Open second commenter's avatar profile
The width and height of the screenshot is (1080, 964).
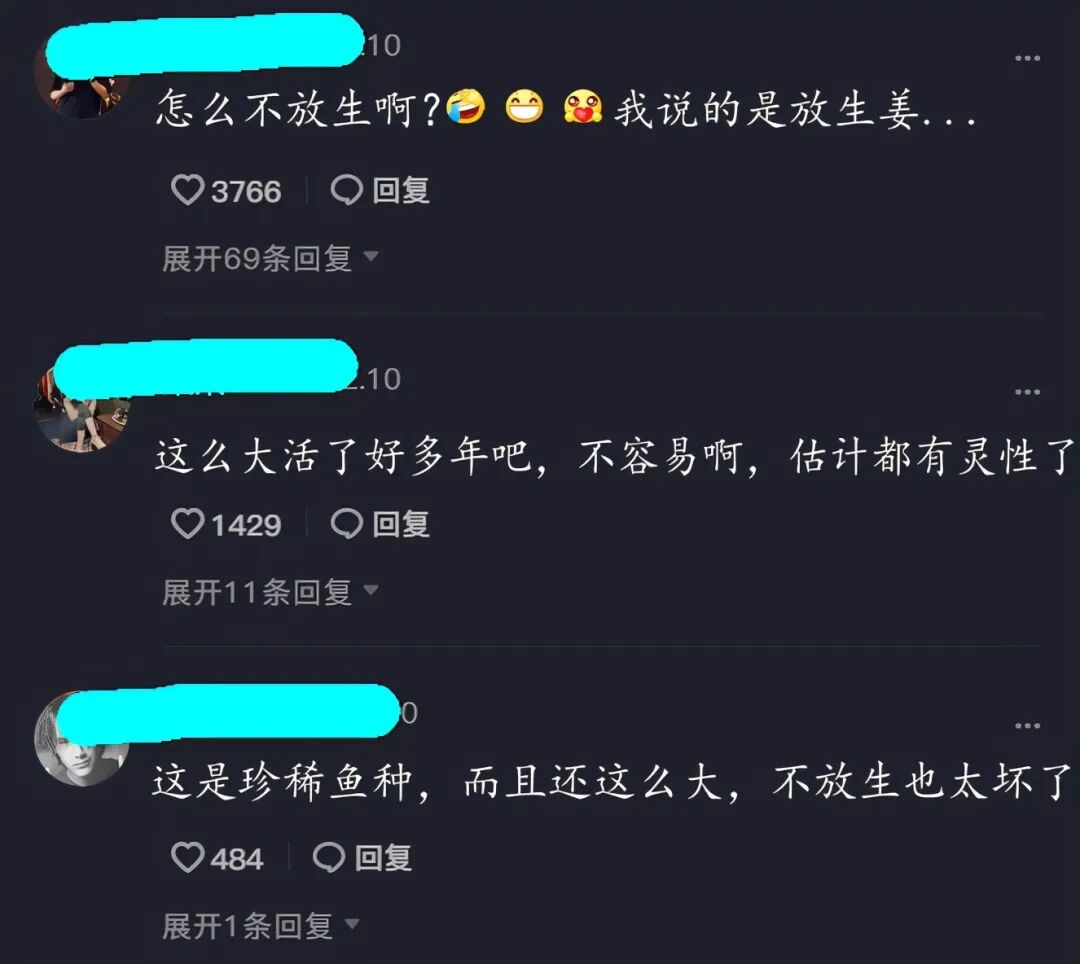point(81,408)
